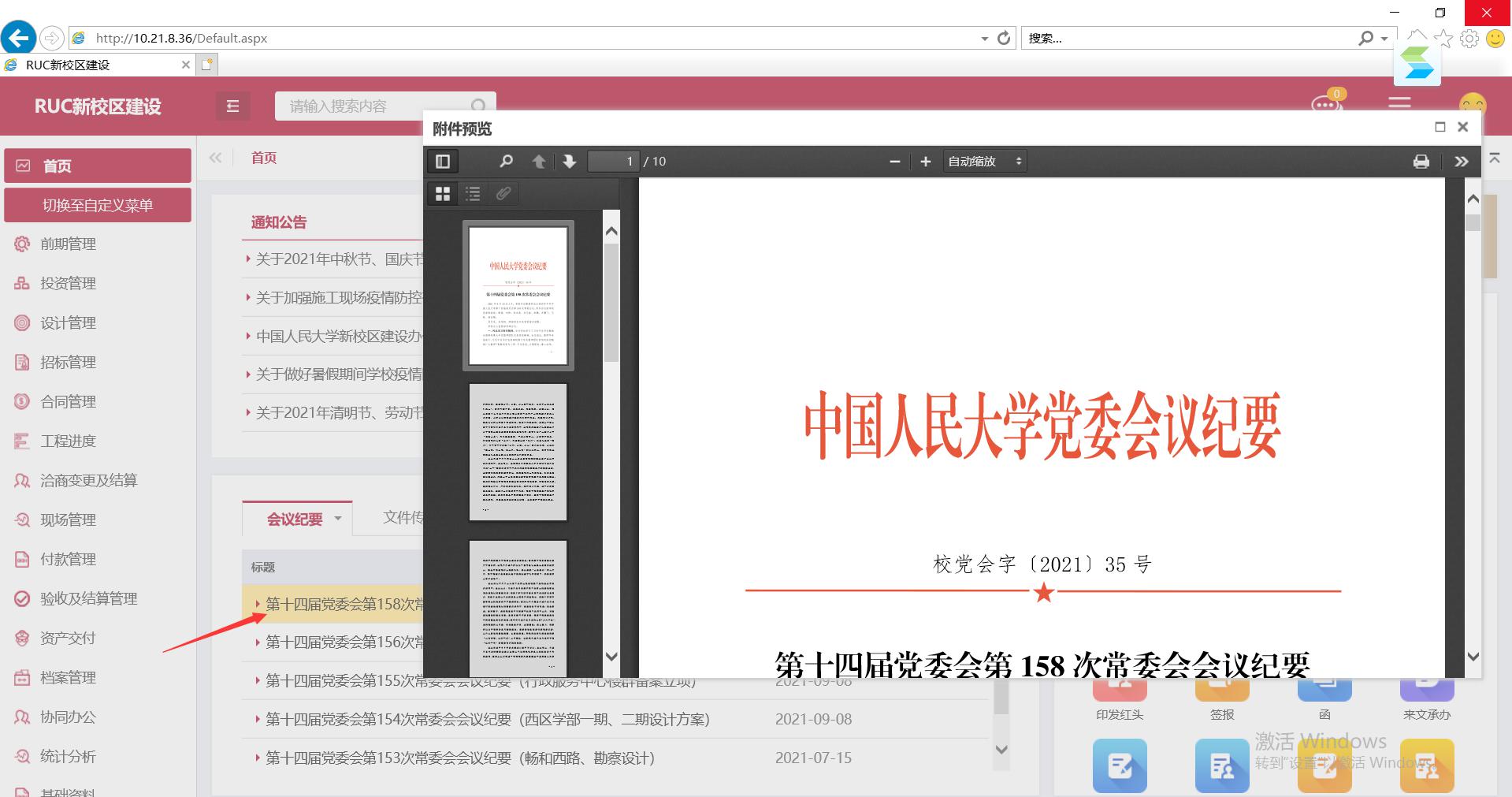Toggle the PDF sidebar panel
Image resolution: width=1512 pixels, height=797 pixels.
point(443,162)
